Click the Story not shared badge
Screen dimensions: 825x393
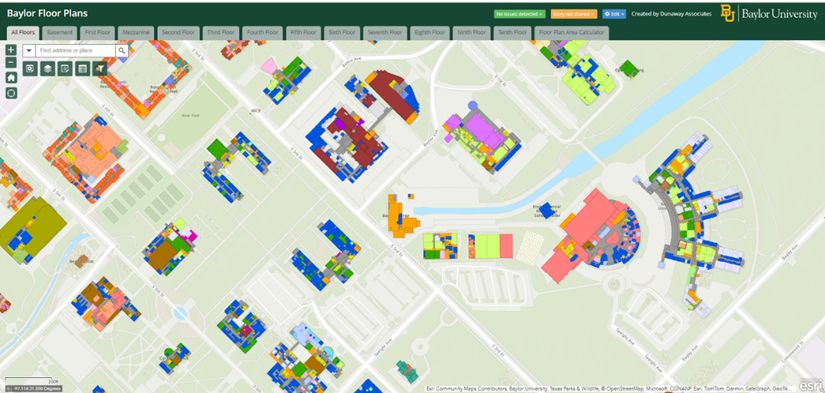[x=574, y=14]
